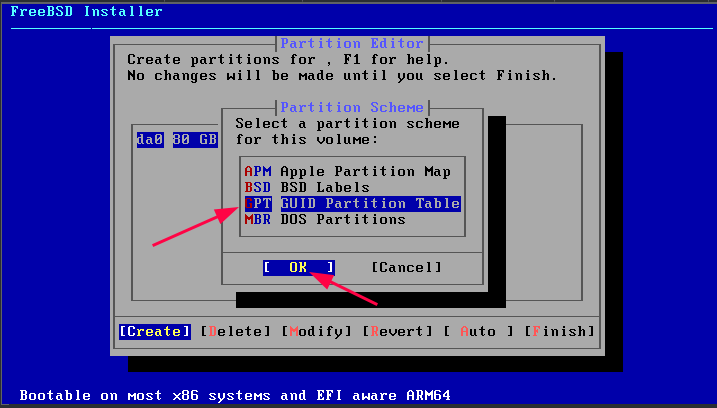This screenshot has height=408, width=717.
Task: Choose BSD Labels partition scheme
Action: click(307, 188)
